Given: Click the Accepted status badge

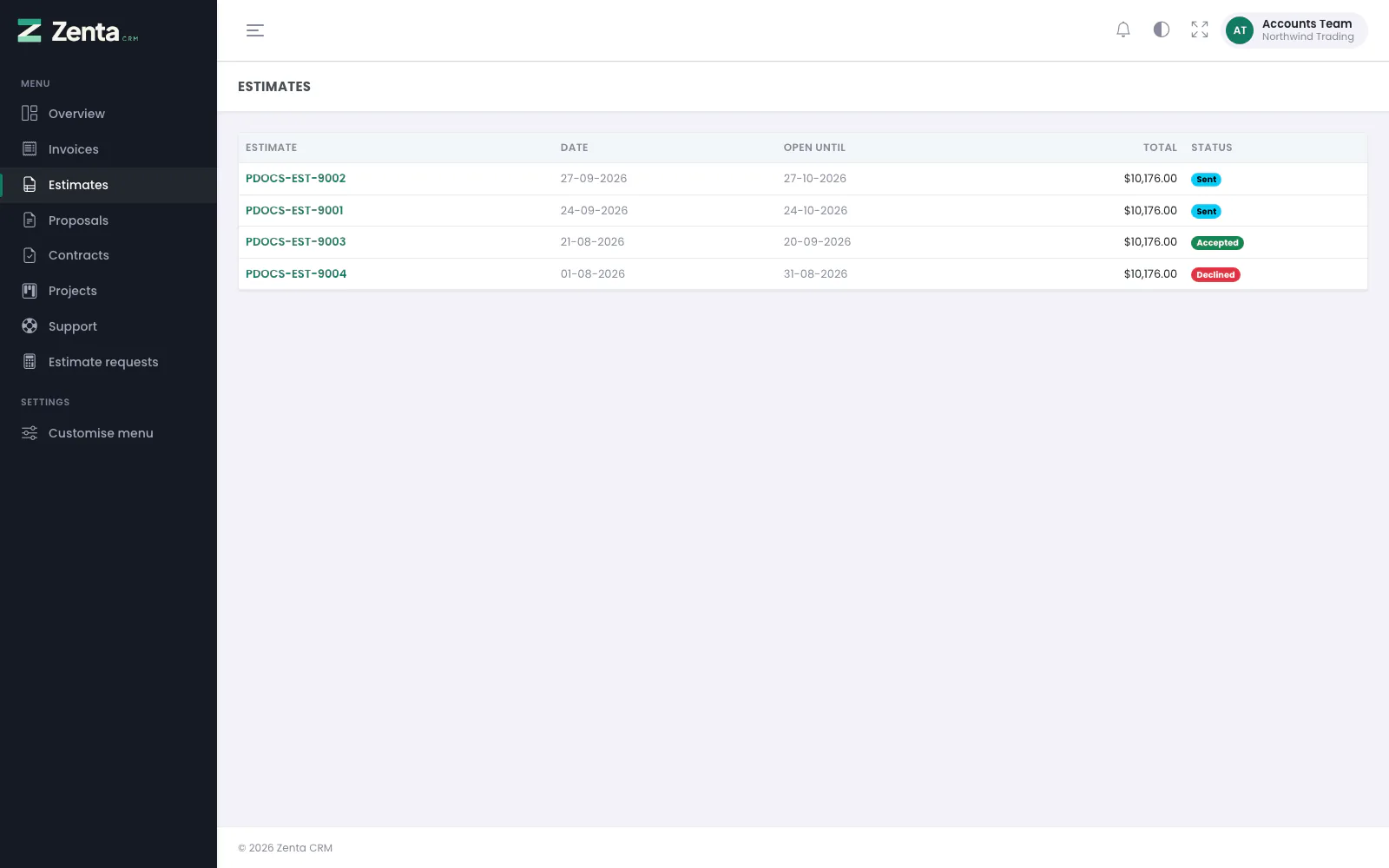Looking at the screenshot, I should click(x=1217, y=243).
